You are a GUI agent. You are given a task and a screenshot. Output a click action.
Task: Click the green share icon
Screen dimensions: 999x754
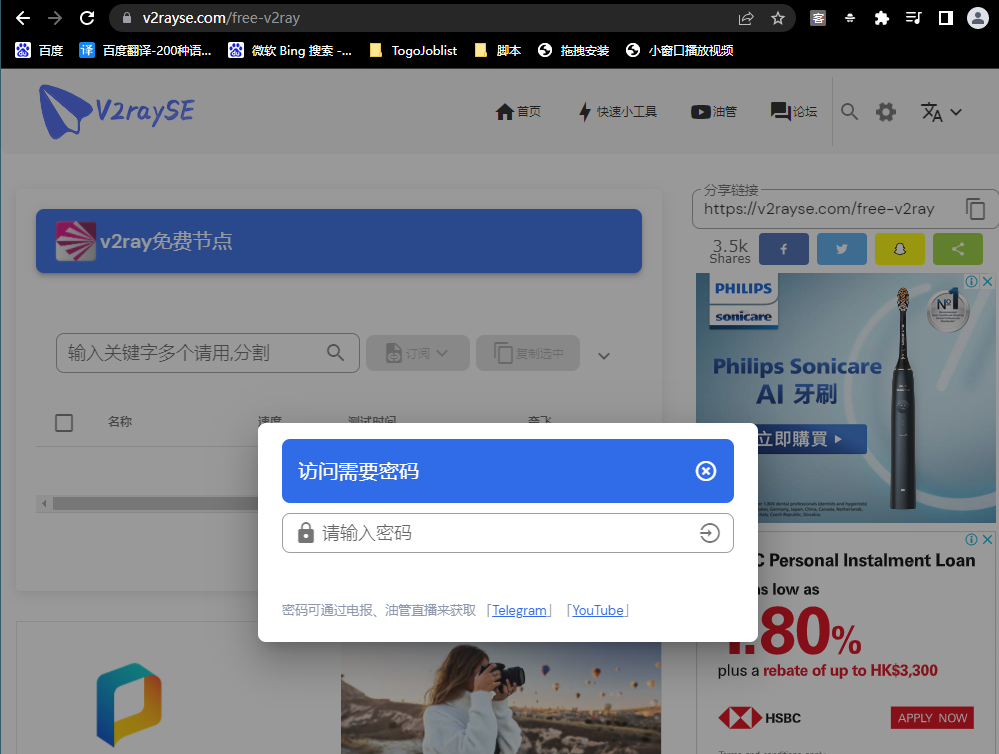click(957, 248)
